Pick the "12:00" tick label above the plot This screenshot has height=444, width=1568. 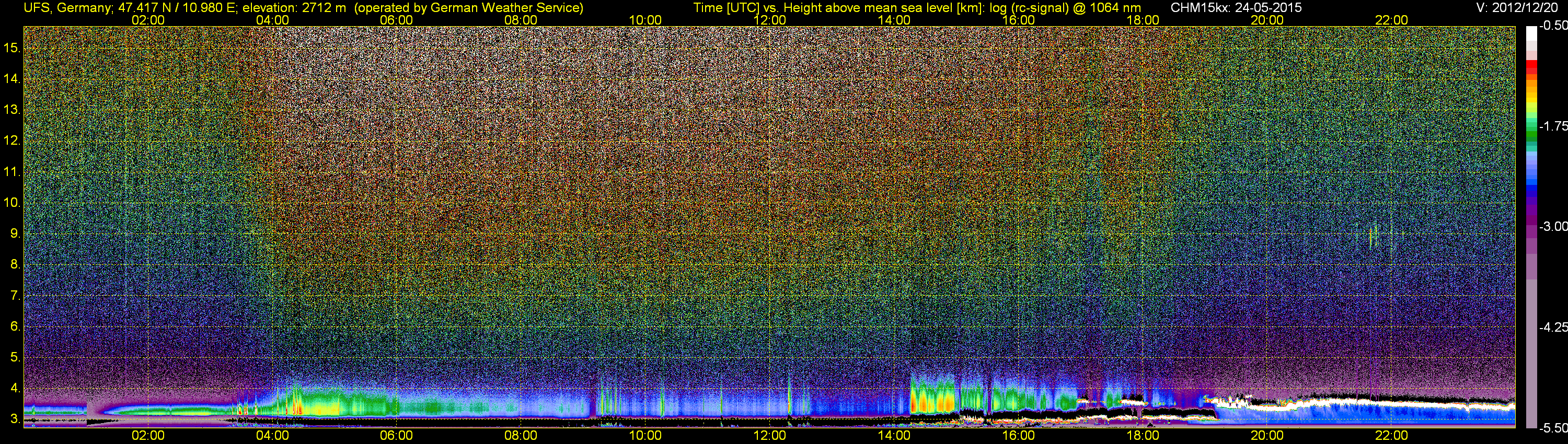click(x=769, y=20)
